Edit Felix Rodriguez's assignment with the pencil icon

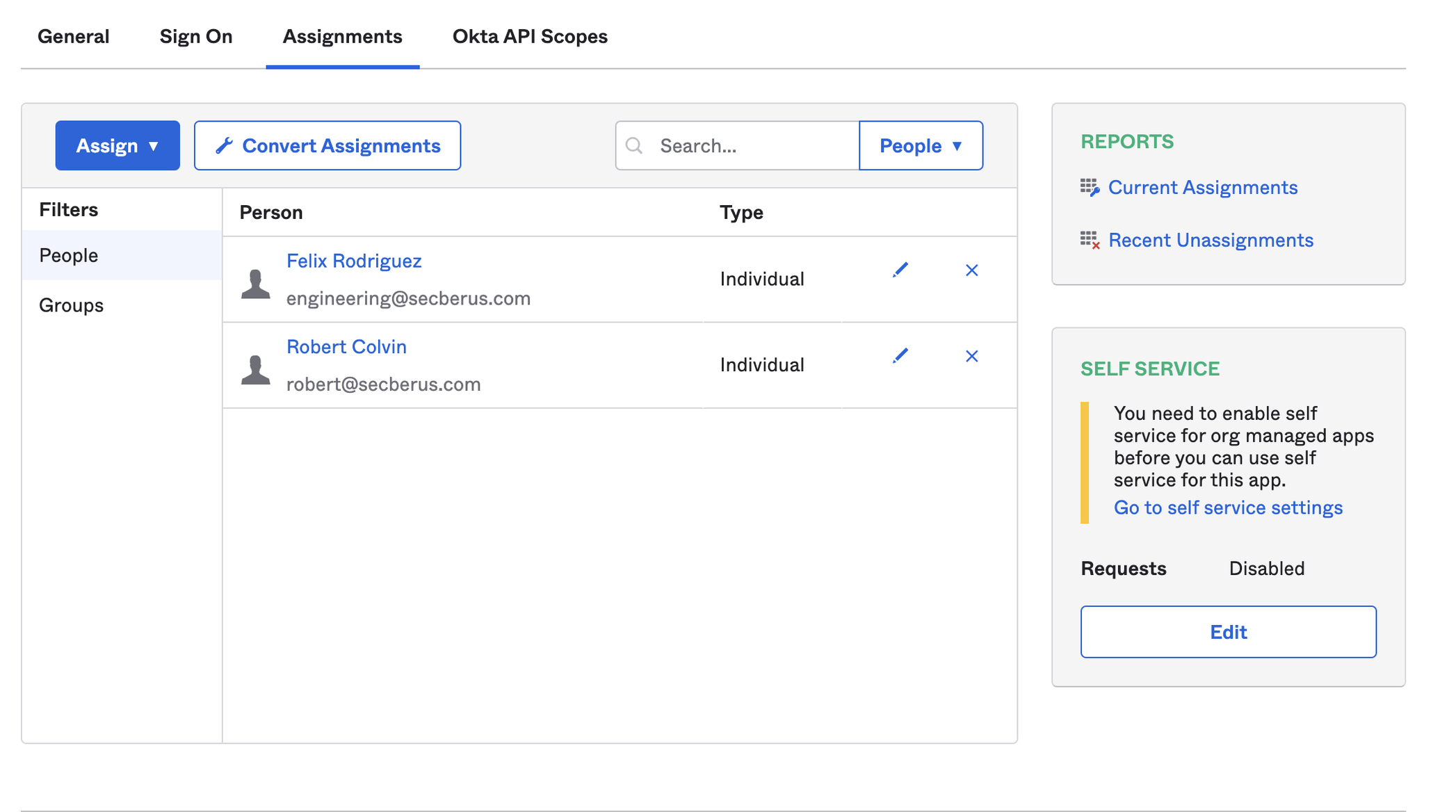tap(900, 270)
